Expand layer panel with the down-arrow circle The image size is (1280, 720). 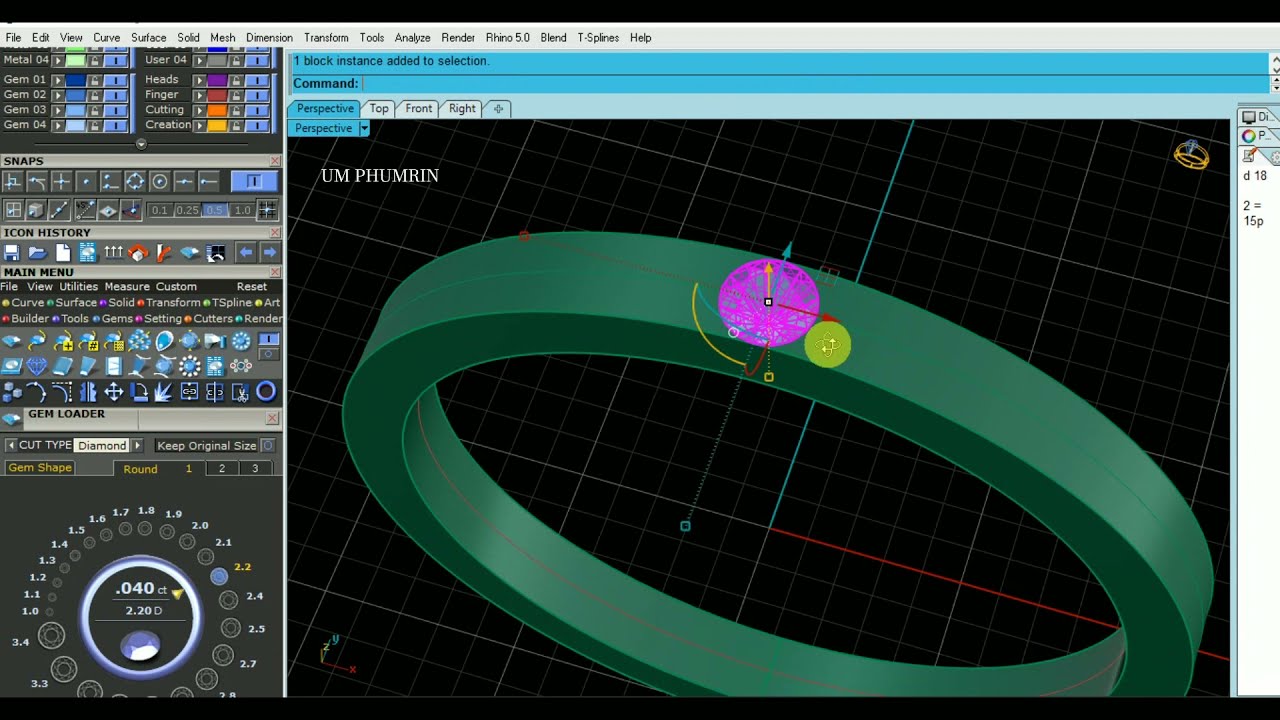(141, 144)
